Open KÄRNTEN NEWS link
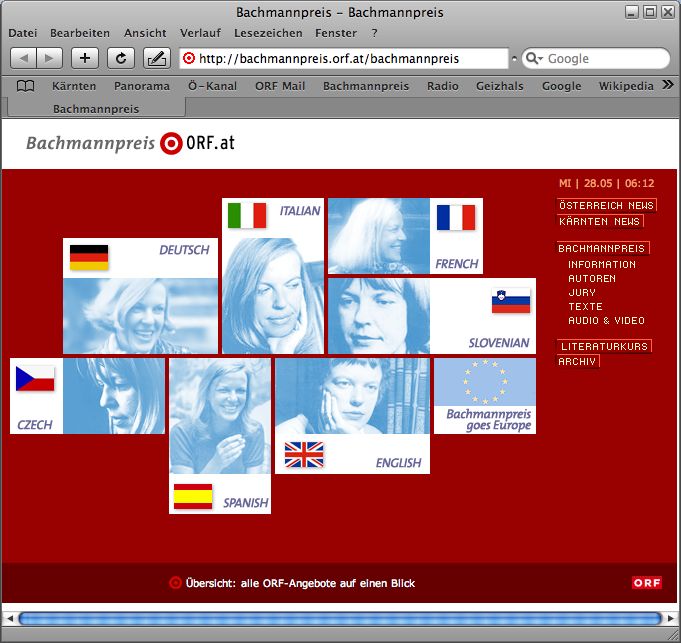This screenshot has height=643, width=681. pyautogui.click(x=599, y=221)
